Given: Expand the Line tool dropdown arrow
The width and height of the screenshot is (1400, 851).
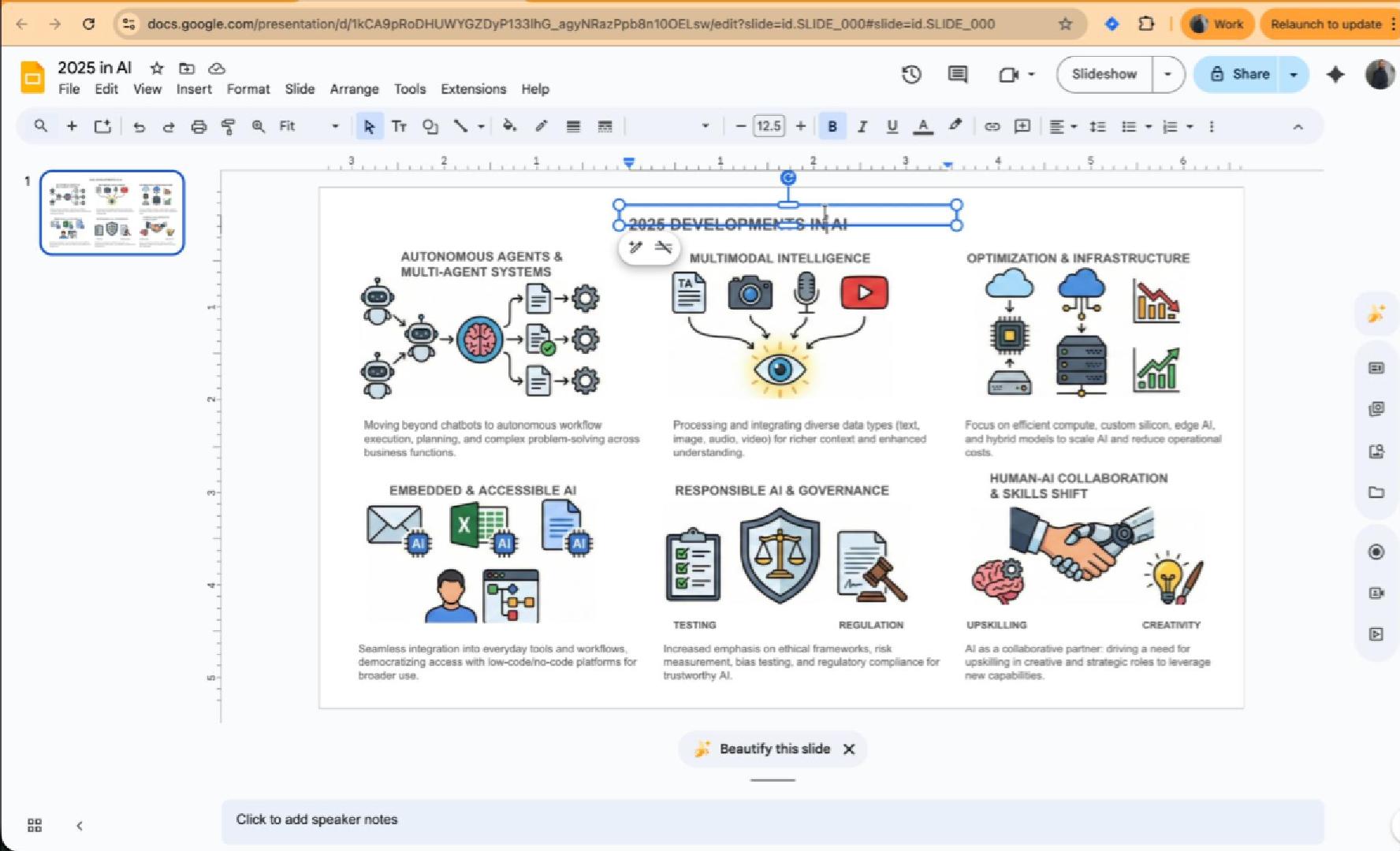Looking at the screenshot, I should (481, 126).
